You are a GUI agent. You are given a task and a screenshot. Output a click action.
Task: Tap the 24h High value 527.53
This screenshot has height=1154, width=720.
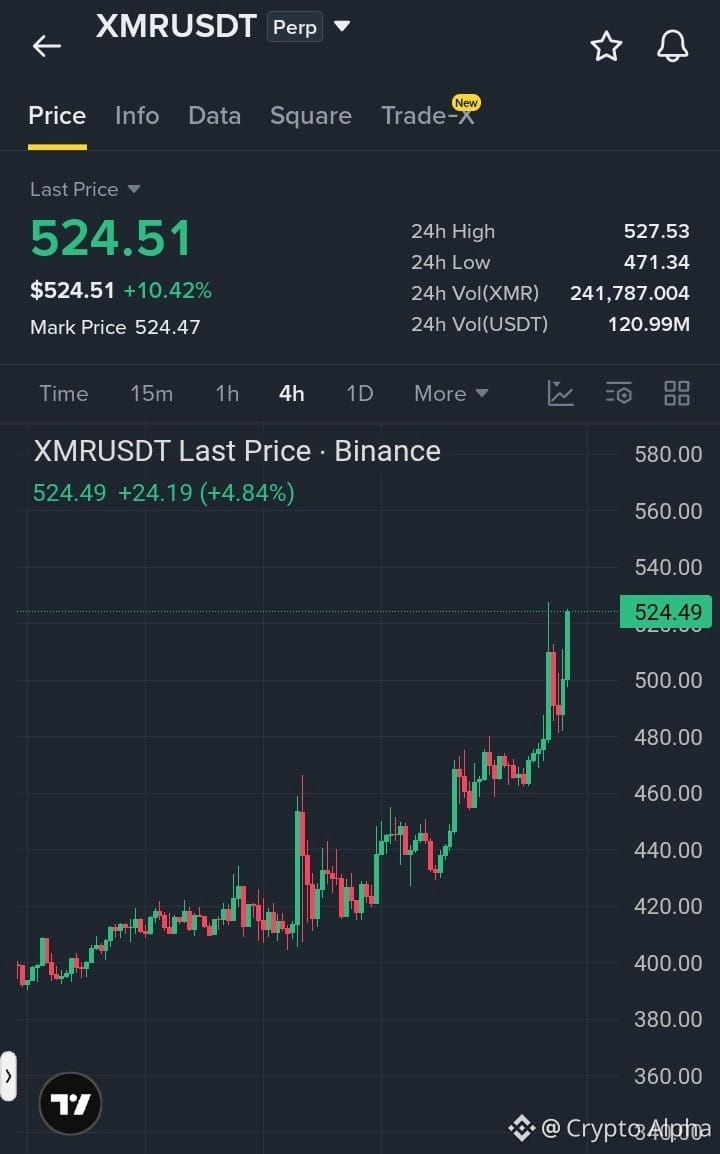pos(657,231)
